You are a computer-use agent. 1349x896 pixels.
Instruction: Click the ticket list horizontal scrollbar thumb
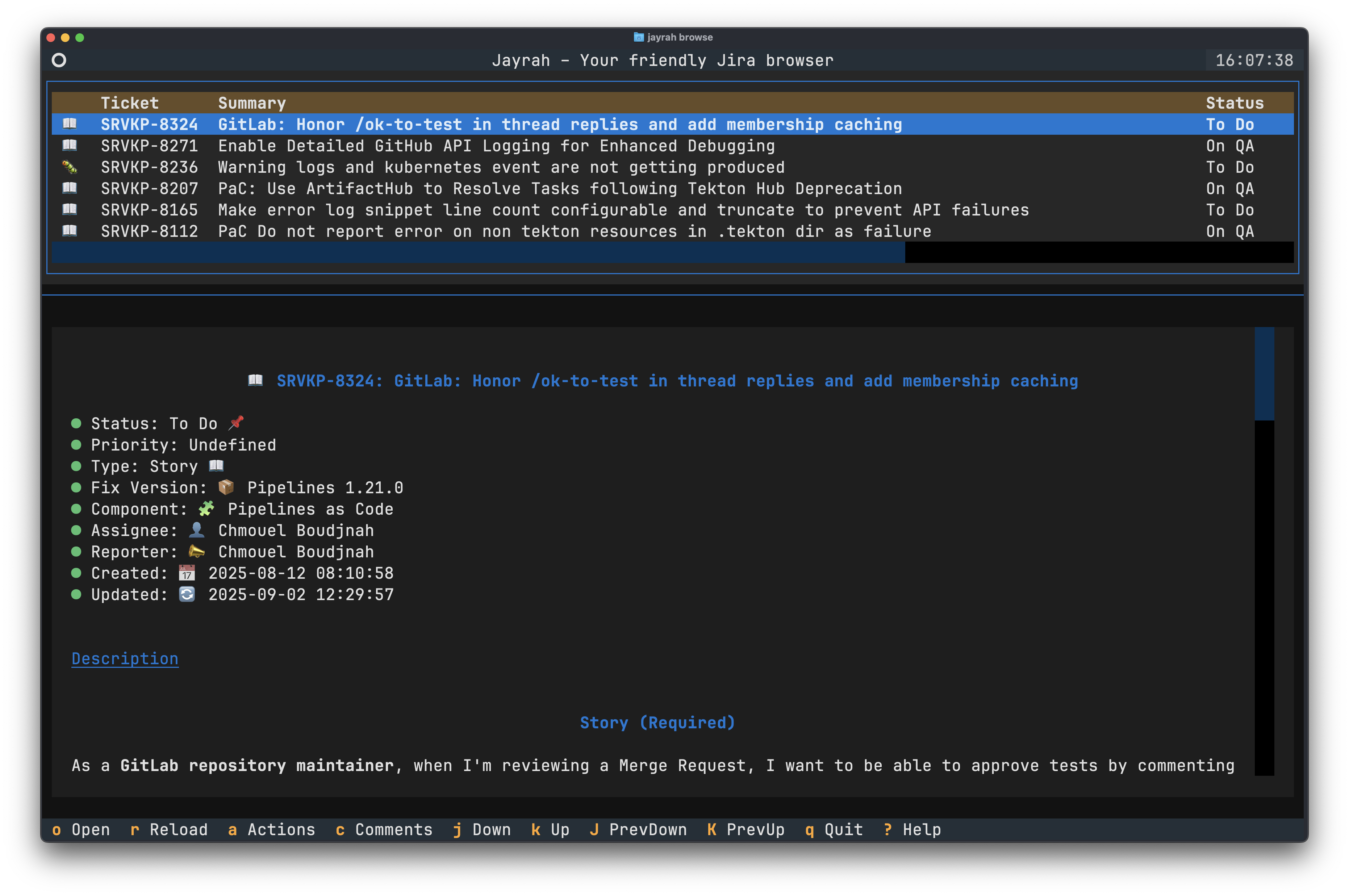pos(479,252)
